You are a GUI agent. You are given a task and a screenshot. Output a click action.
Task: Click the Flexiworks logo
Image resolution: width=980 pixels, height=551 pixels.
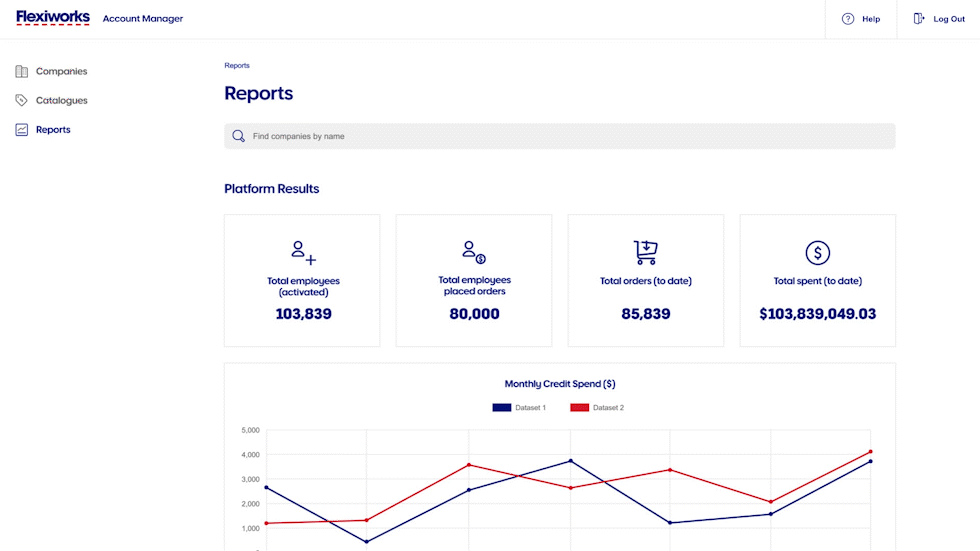(x=53, y=17)
